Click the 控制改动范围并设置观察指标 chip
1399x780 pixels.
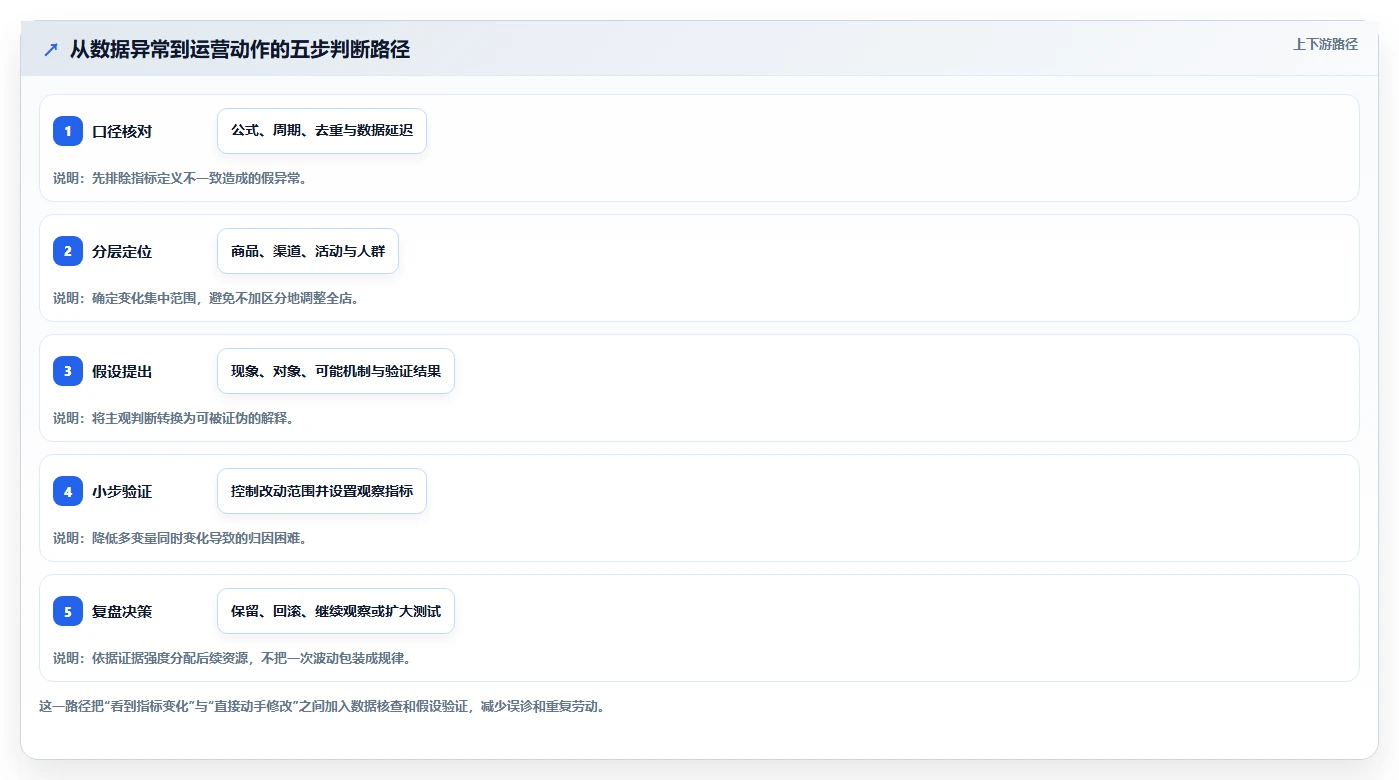322,491
